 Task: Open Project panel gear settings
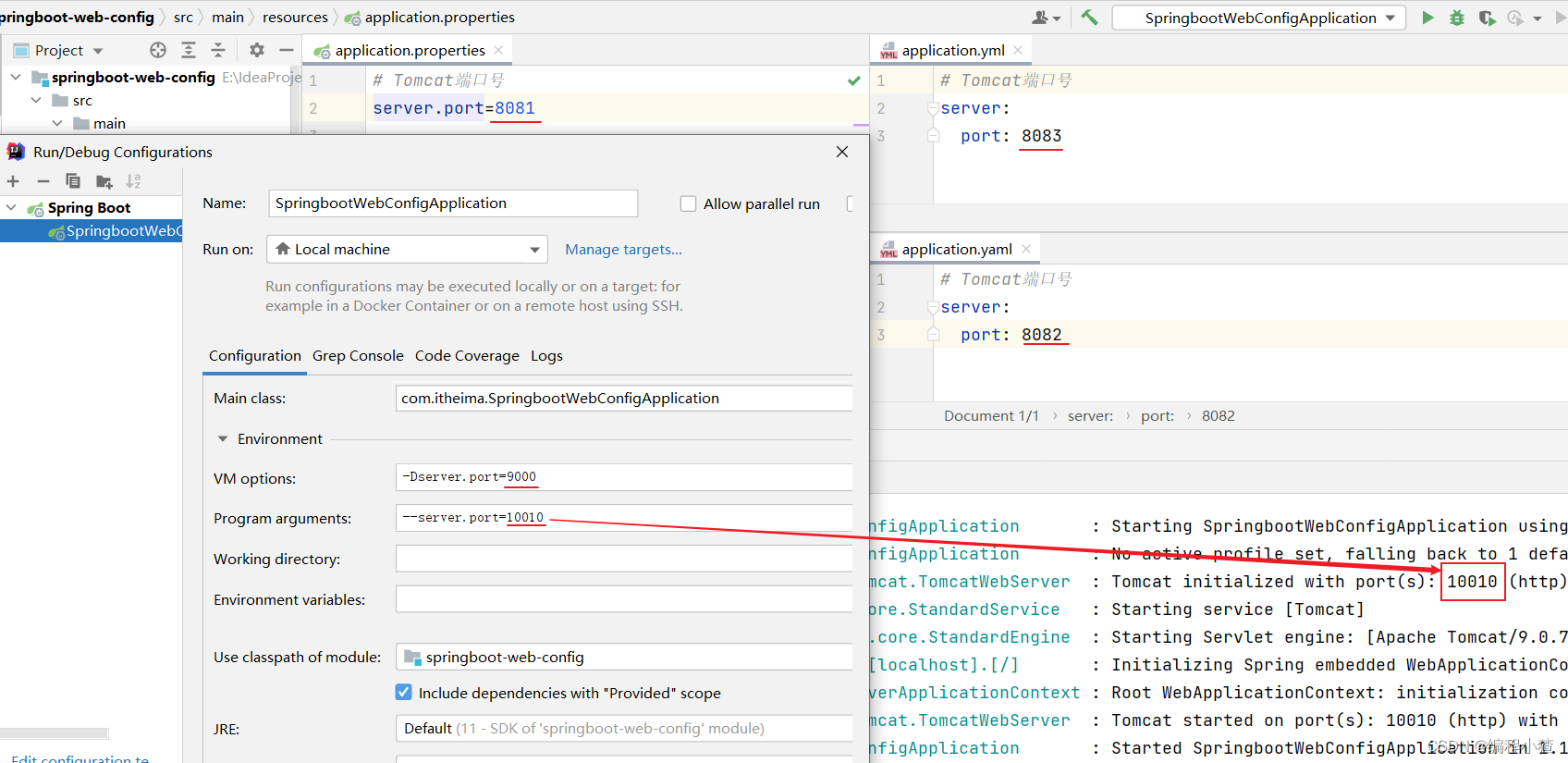[x=257, y=50]
